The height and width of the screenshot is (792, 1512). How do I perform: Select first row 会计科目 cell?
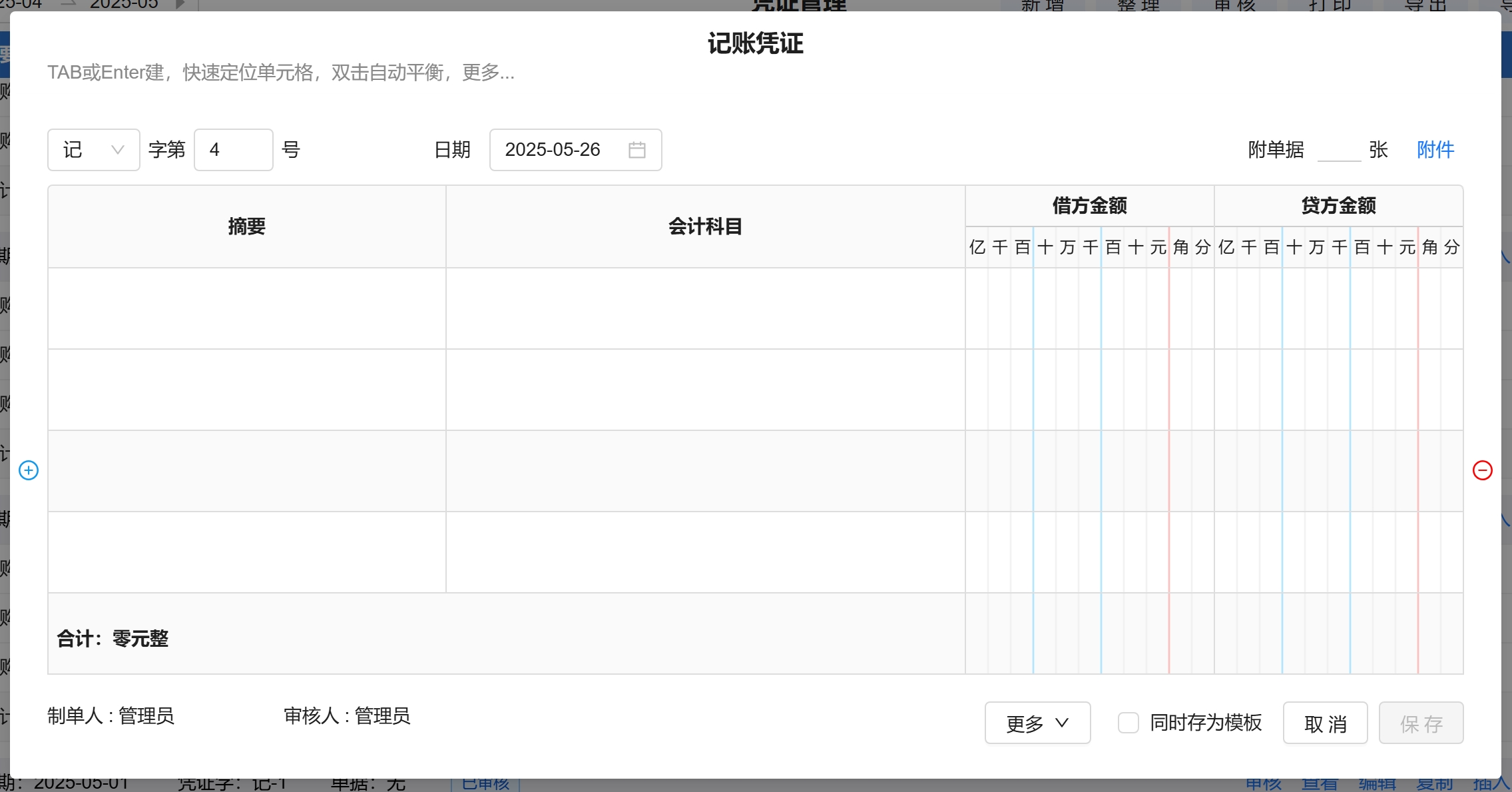[x=705, y=308]
